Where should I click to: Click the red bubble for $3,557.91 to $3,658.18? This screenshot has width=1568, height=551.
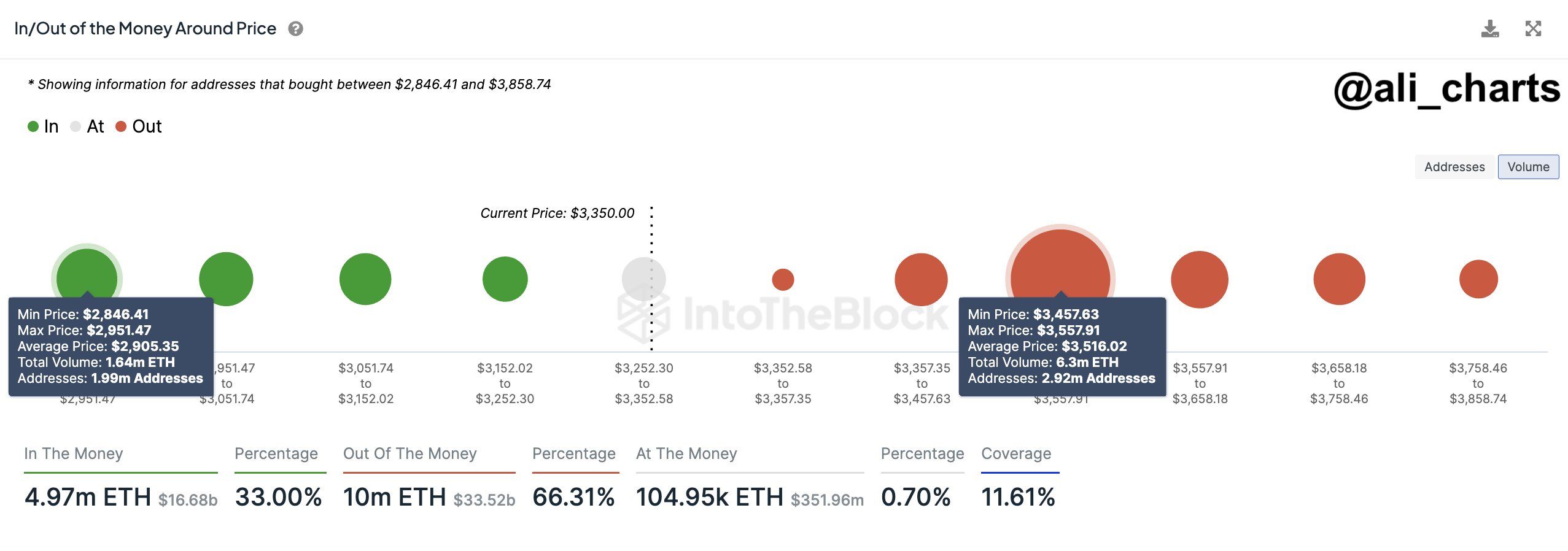[1200, 279]
